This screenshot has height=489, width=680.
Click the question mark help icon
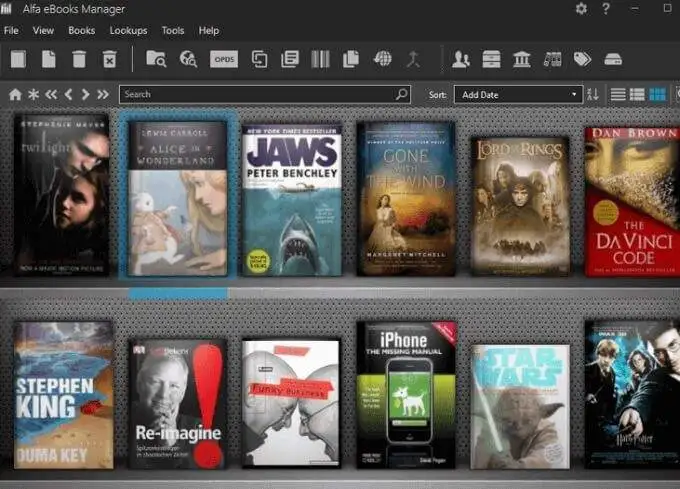click(606, 8)
